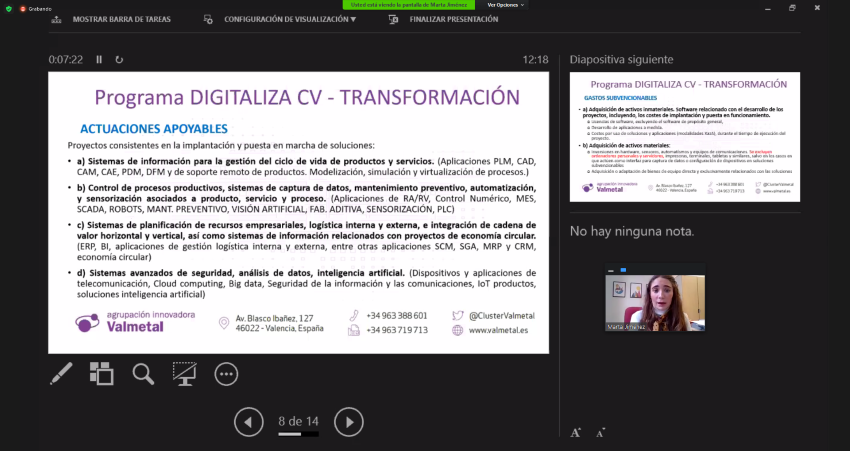850x451 pixels.
Task: Click the Grabando recording indicator
Action: pos(36,9)
